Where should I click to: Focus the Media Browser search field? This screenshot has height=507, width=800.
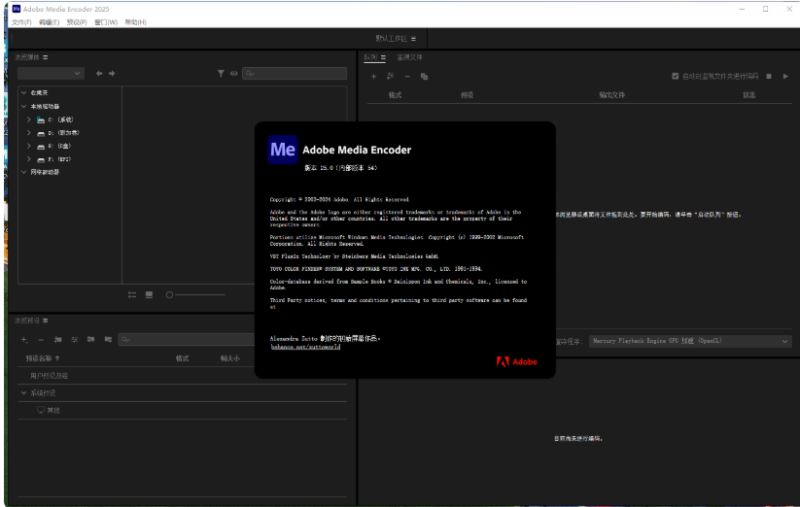point(294,73)
